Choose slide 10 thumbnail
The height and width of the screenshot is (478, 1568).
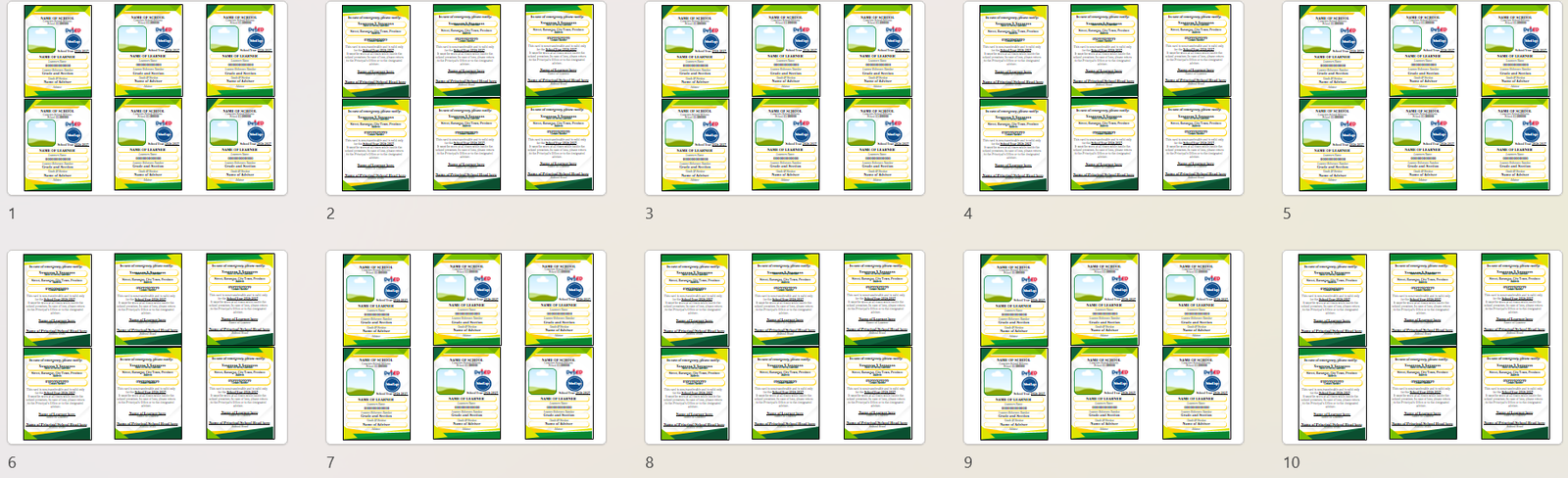pos(1422,347)
